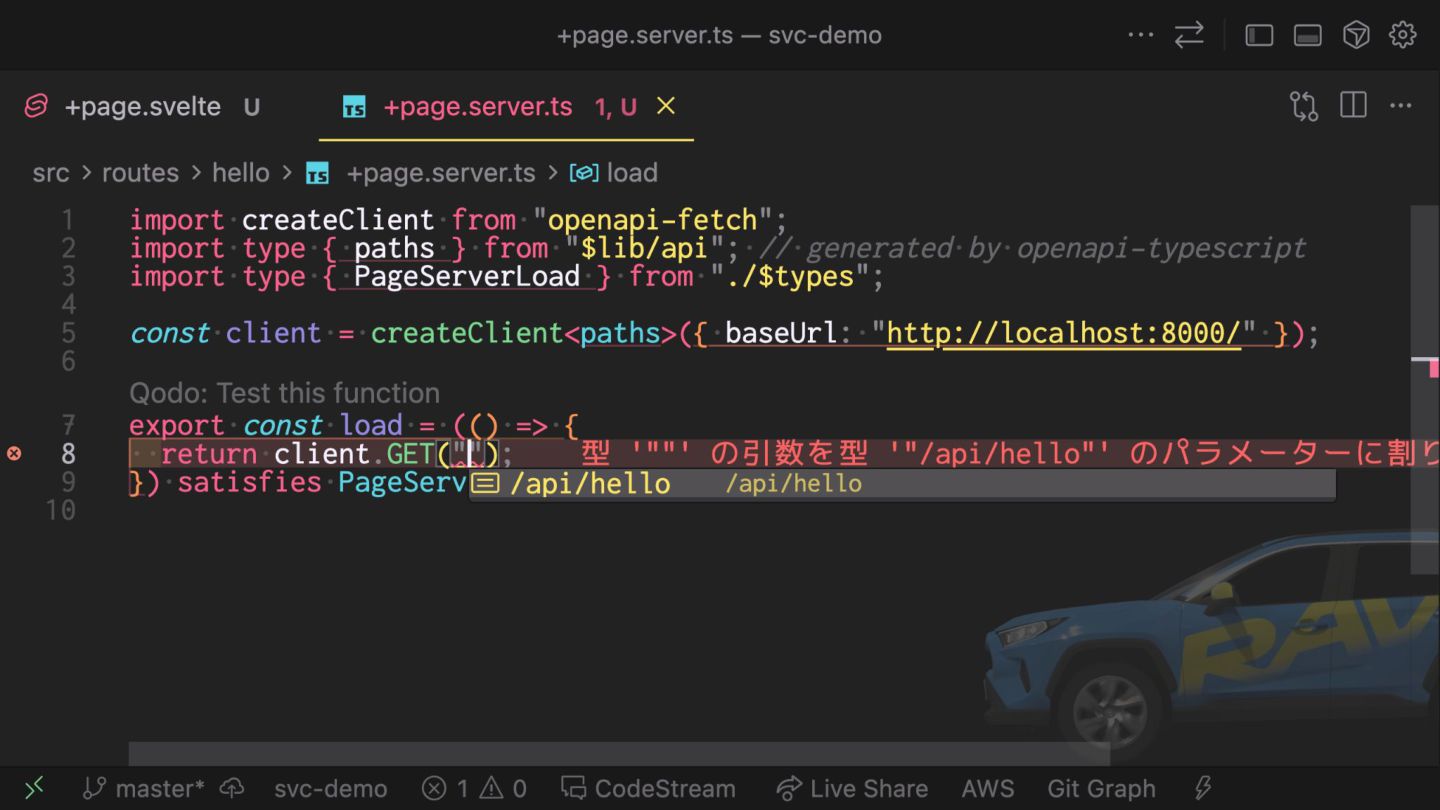Split the editor to the right

[x=1353, y=106]
